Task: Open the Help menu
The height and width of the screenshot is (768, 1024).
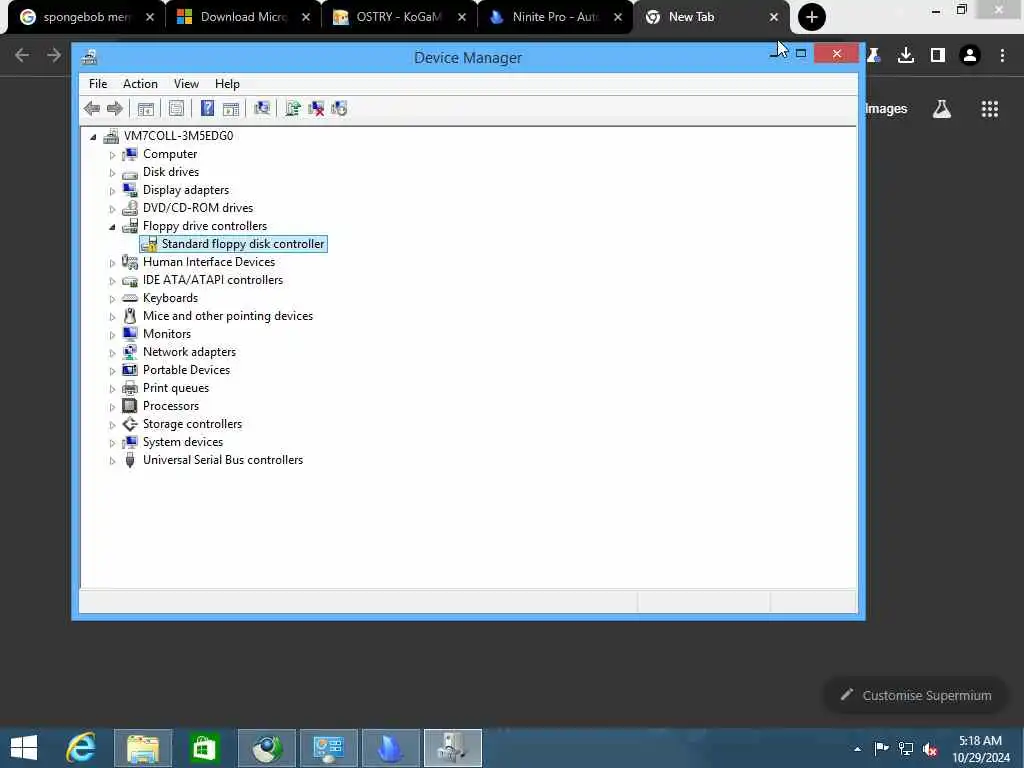Action: tap(227, 84)
